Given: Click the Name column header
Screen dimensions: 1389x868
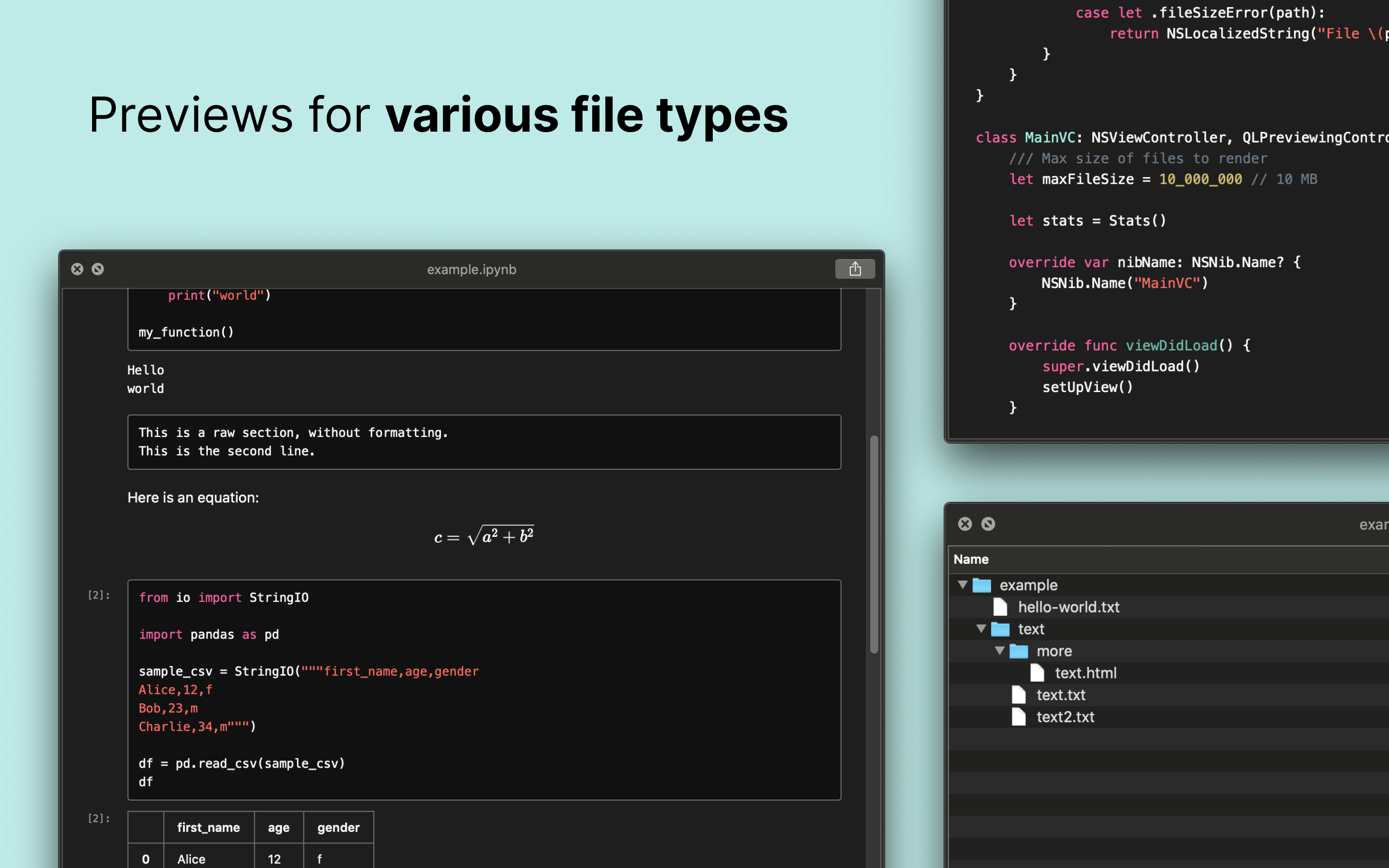Looking at the screenshot, I should 971,559.
